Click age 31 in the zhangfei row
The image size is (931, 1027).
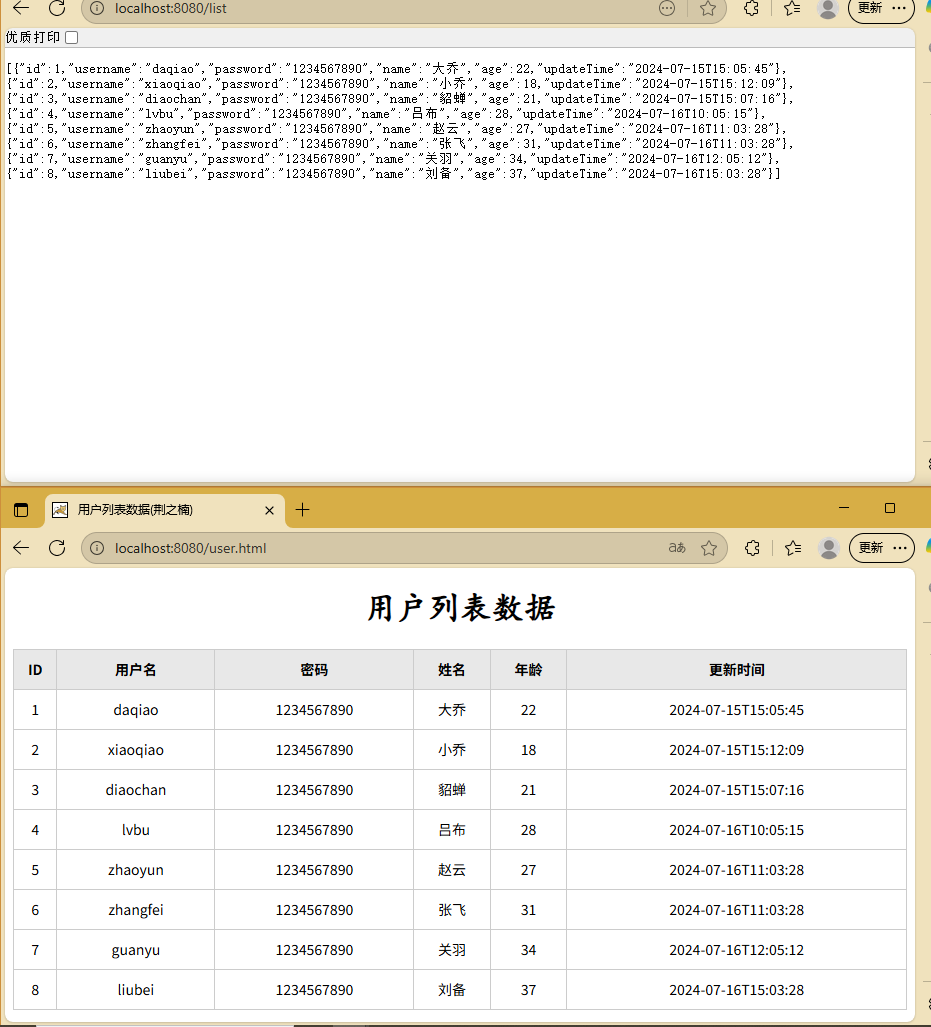528,910
